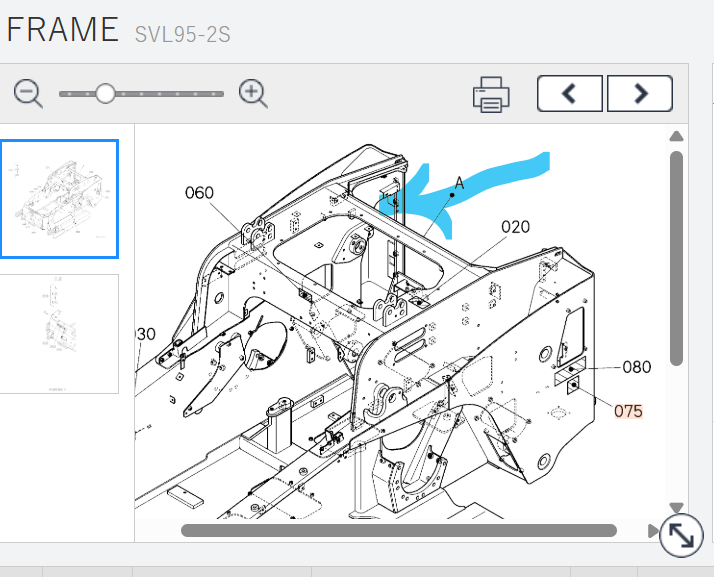Go to the previous diagram page
Image resolution: width=714 pixels, height=577 pixels.
click(570, 94)
